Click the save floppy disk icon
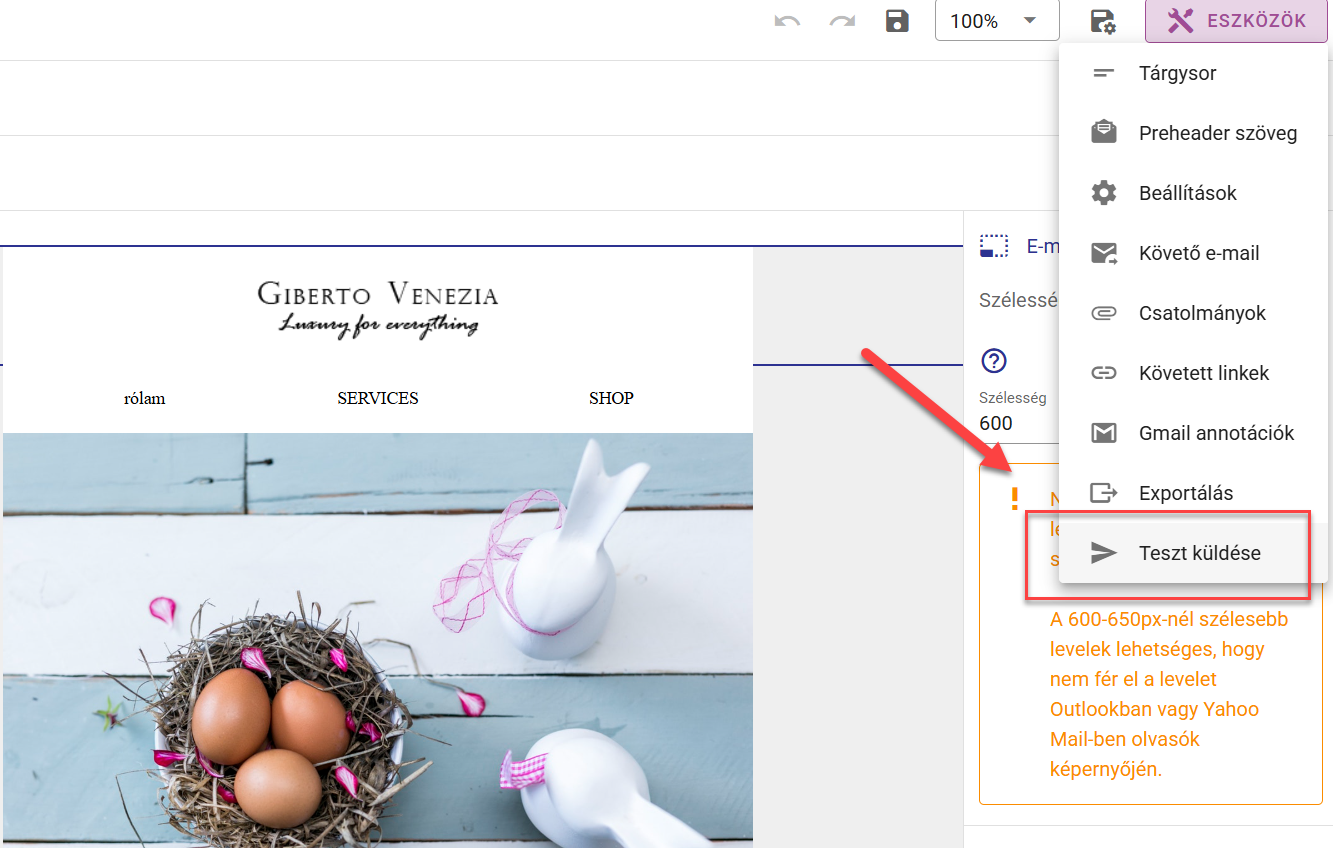 [x=897, y=21]
